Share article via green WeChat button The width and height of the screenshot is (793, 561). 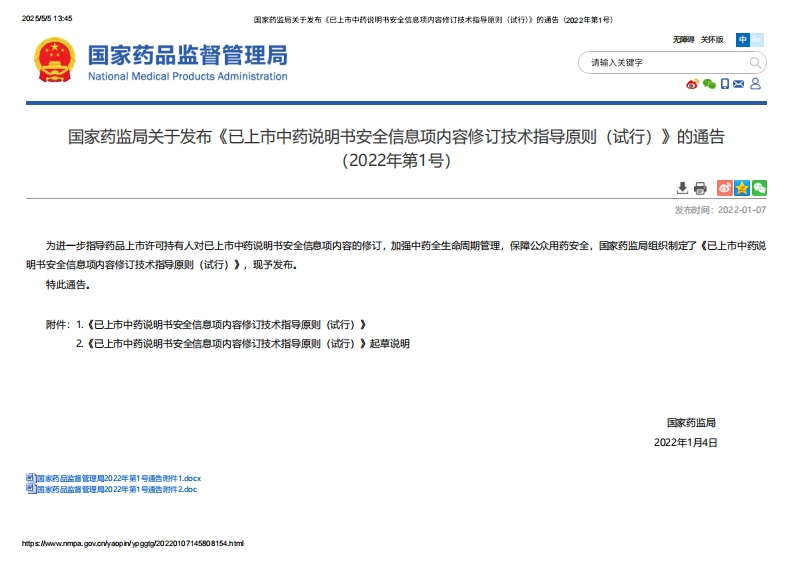759,188
